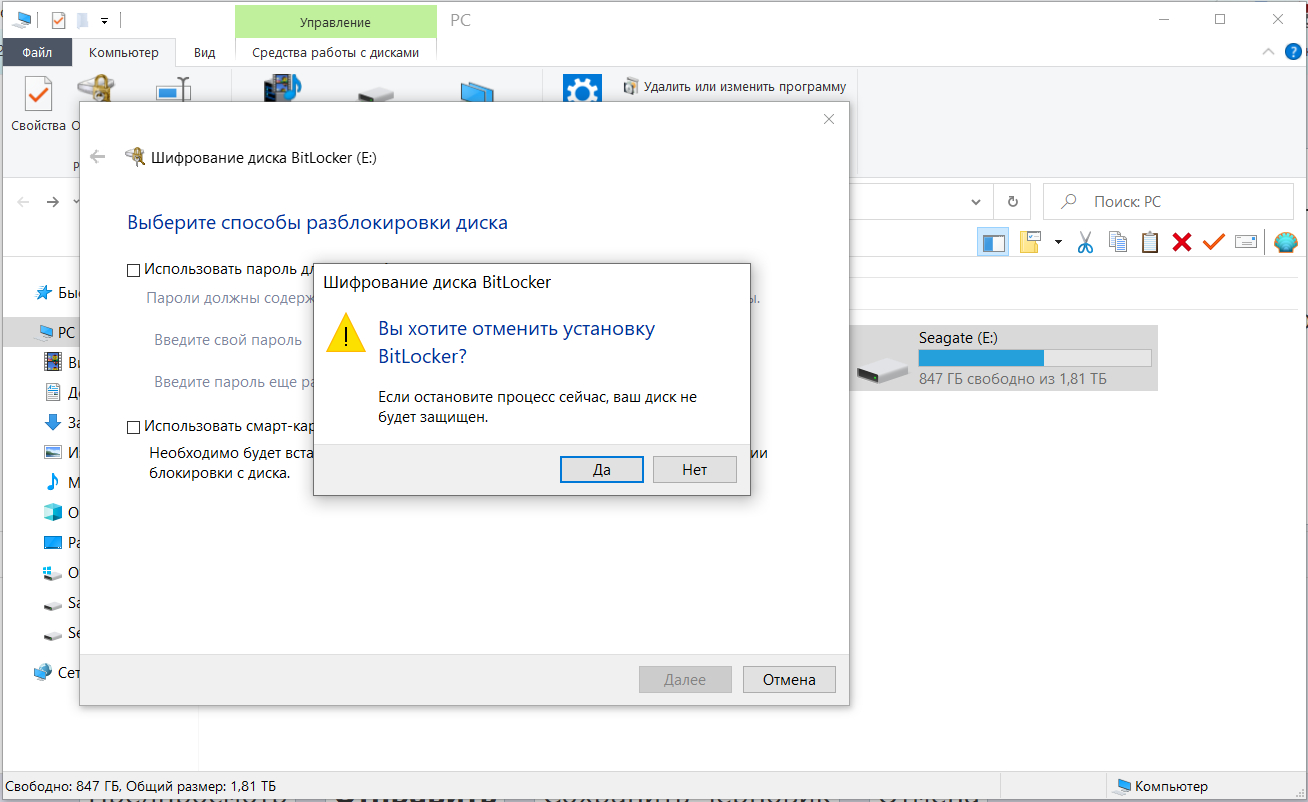
Task: Click the BitLocker keys icon in wizard title
Action: click(134, 157)
